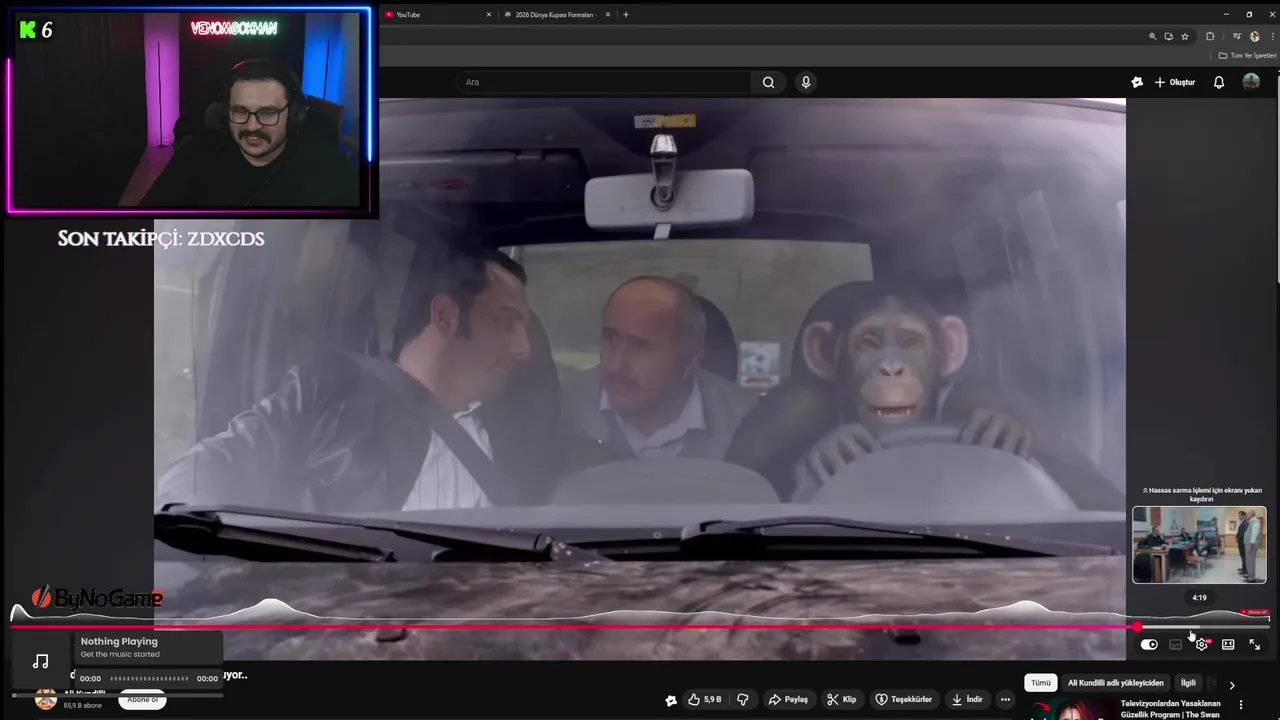Screen dimensions: 1280x720
Task: Click the install/cast icon in address bar
Action: coord(1168,36)
